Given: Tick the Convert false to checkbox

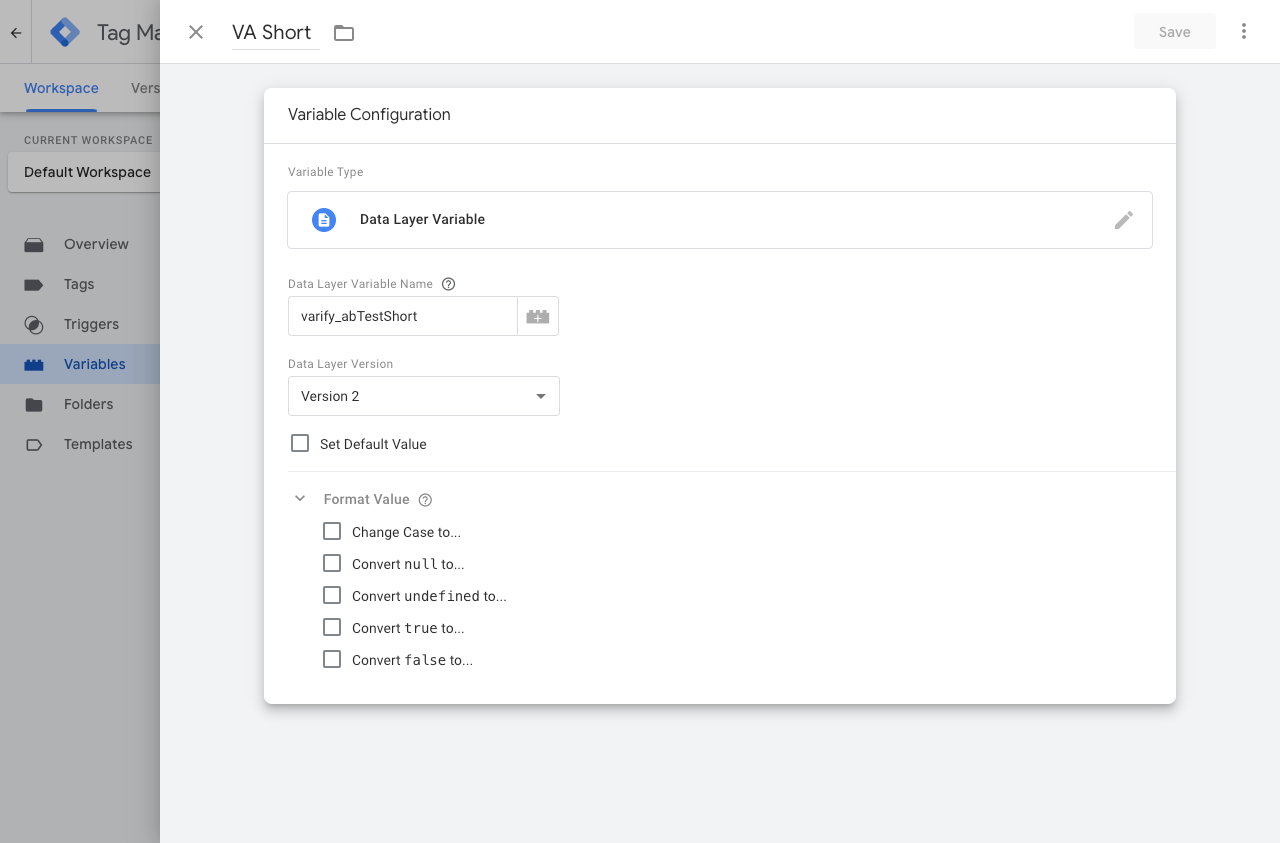Looking at the screenshot, I should pyautogui.click(x=332, y=659).
